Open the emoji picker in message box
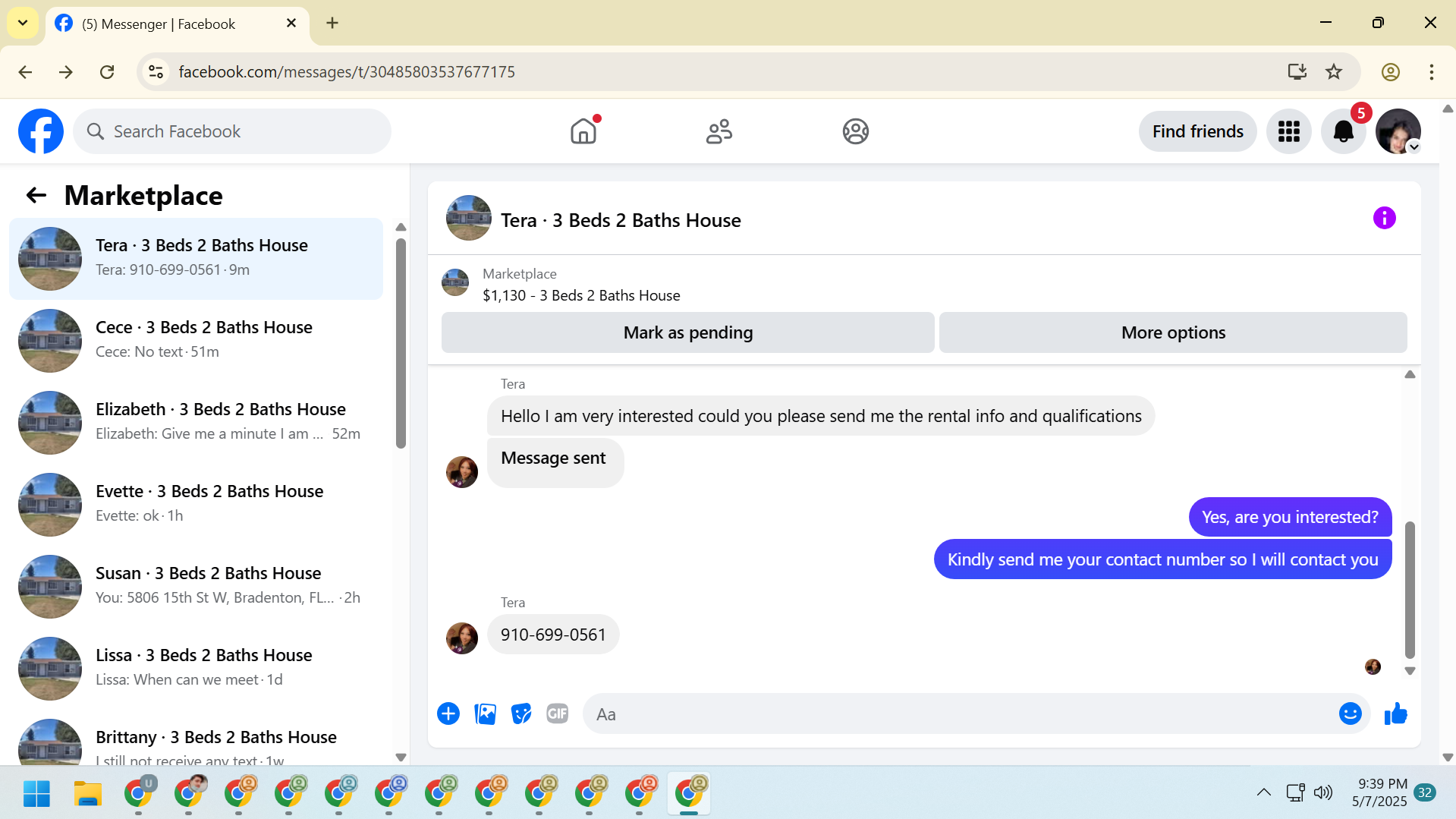Viewport: 1456px width, 819px height. click(1350, 713)
